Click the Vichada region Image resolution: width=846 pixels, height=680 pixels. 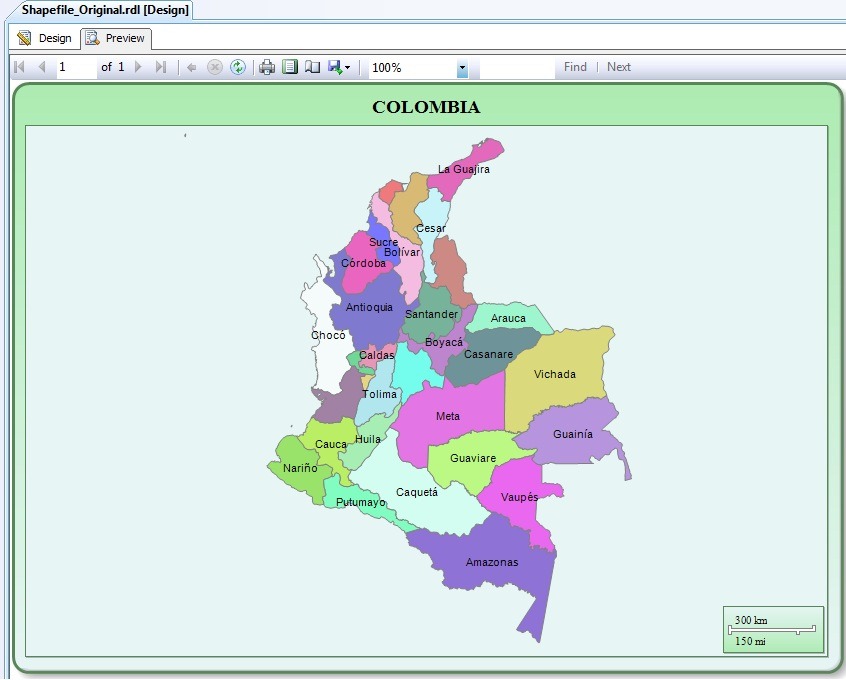[x=555, y=374]
